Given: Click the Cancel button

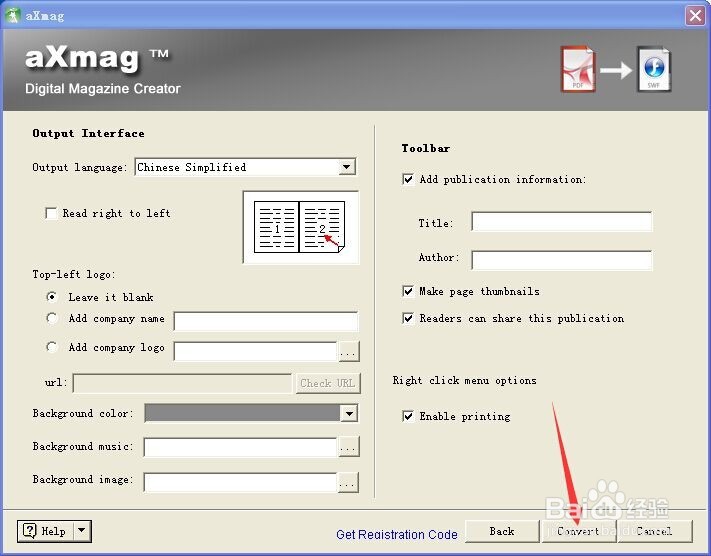Looking at the screenshot, I should pos(655,531).
